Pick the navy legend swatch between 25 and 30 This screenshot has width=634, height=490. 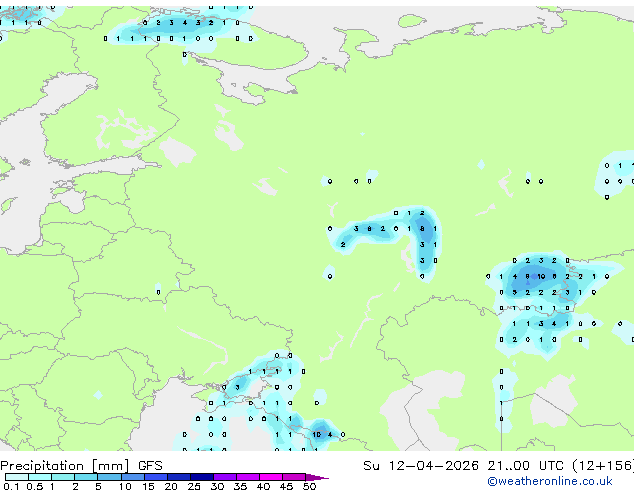click(202, 477)
